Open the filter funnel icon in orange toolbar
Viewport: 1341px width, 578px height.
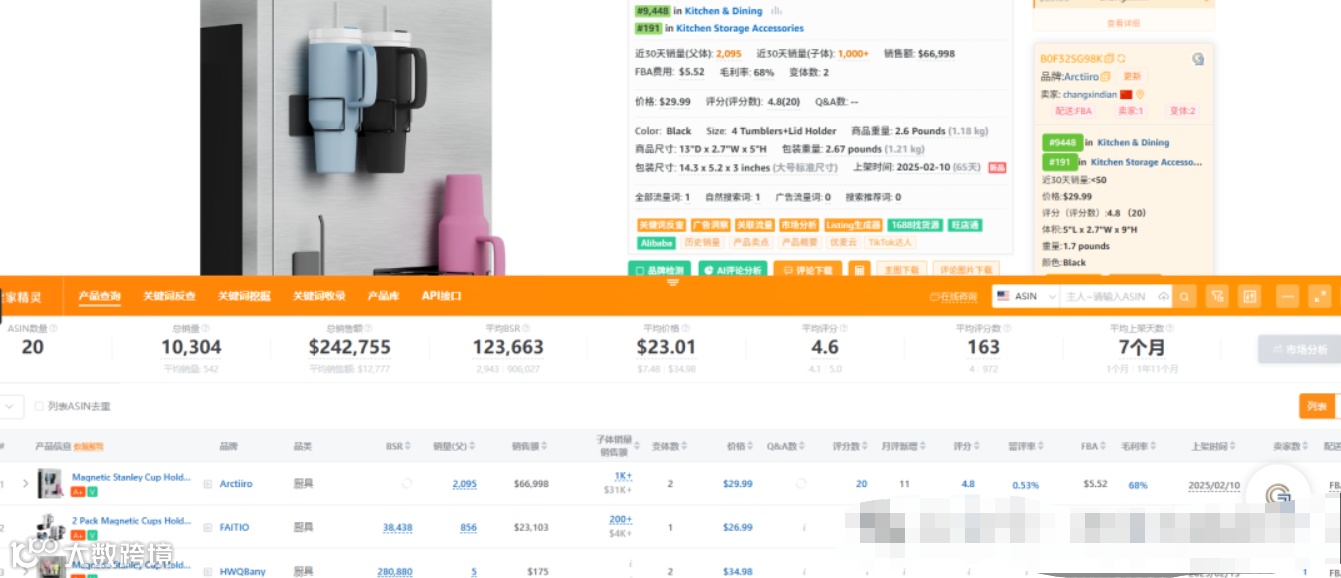click(1217, 296)
